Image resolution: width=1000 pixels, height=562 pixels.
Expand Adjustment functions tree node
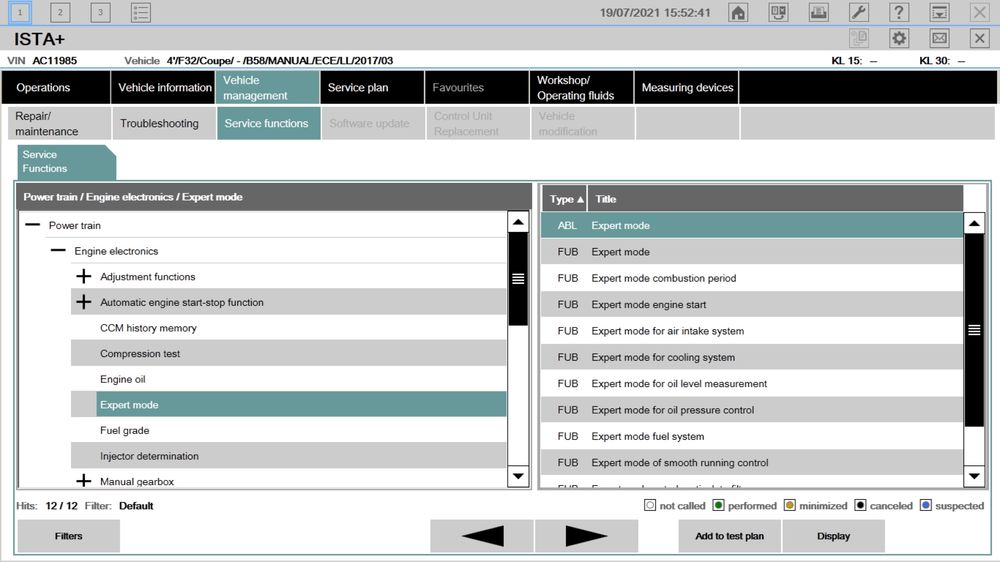tap(84, 276)
